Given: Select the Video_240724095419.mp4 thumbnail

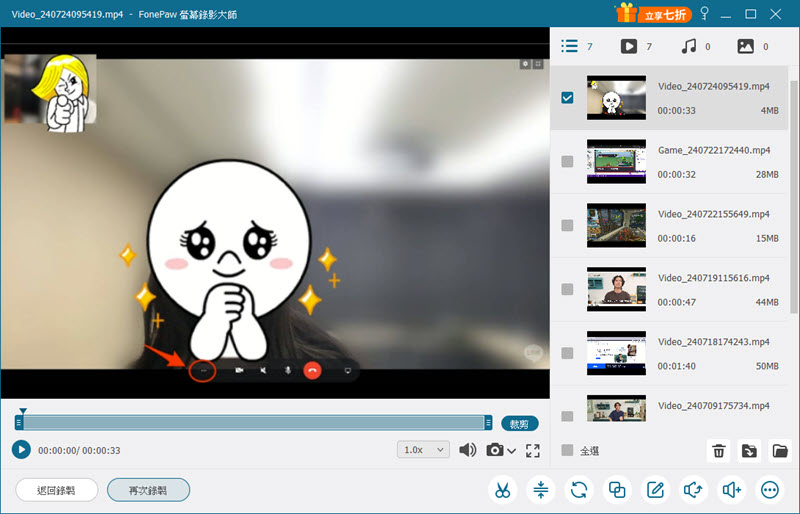Looking at the screenshot, I should (616, 97).
